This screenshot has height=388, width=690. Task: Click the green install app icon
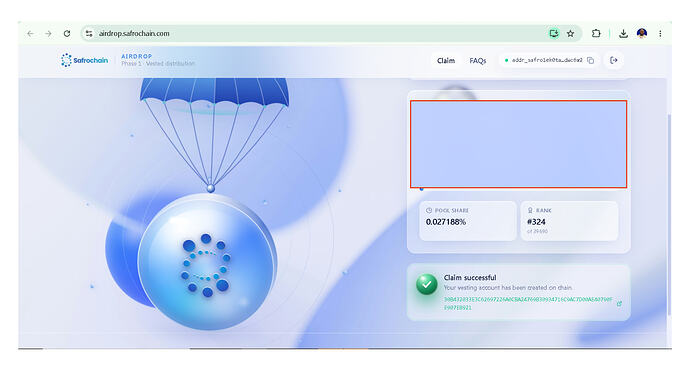click(x=554, y=33)
